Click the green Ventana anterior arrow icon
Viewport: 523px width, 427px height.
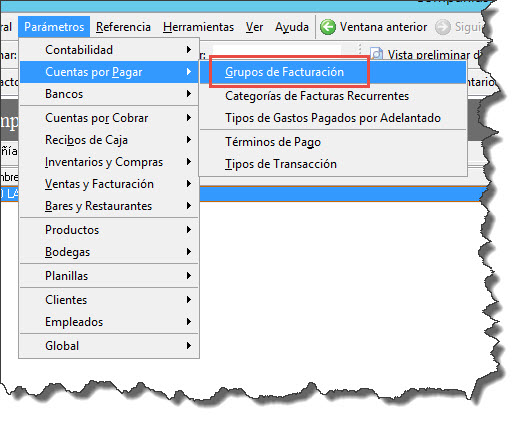328,27
